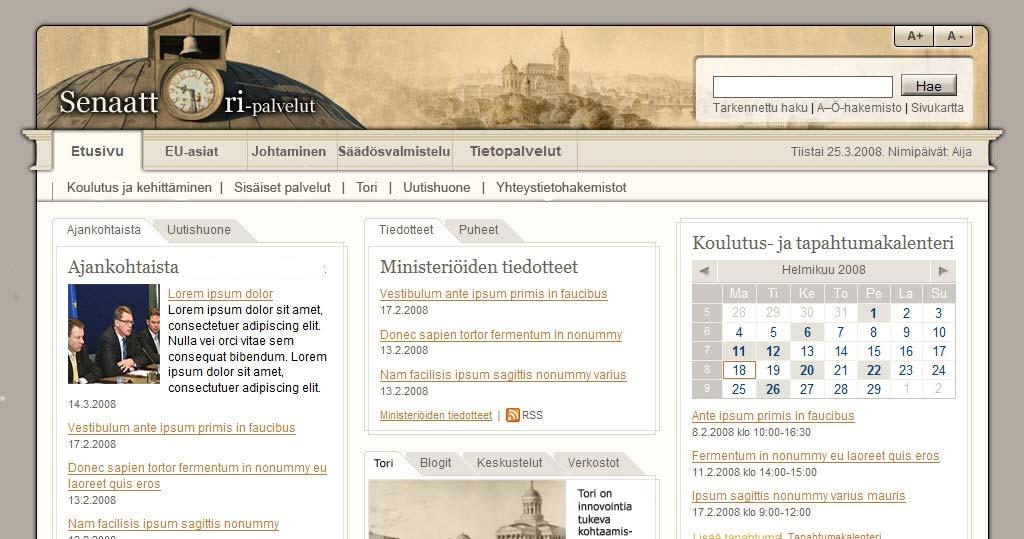This screenshot has height=539, width=1024.
Task: Switch to the Tiedotteet tab
Action: [x=406, y=230]
